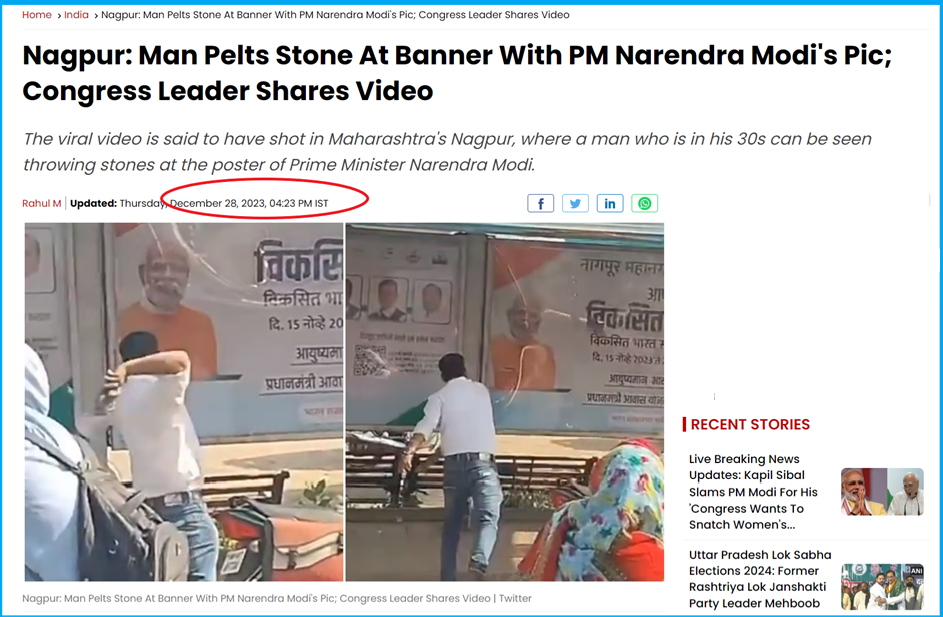Open right image of damaged banner
The width and height of the screenshot is (943, 617).
click(505, 402)
